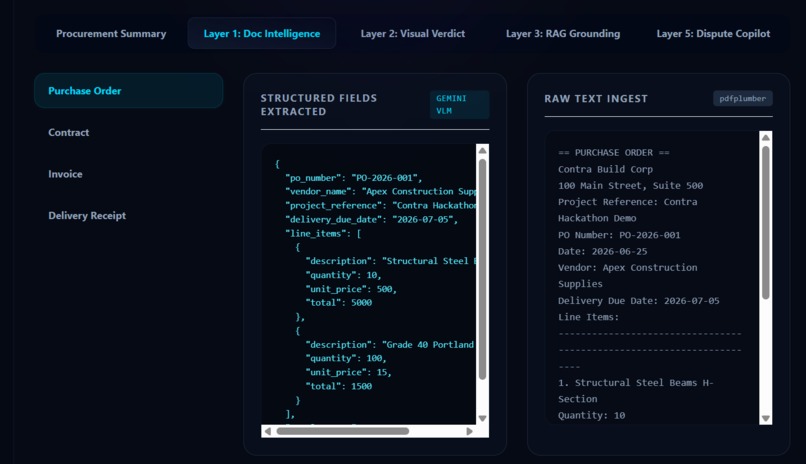This screenshot has width=806, height=464.
Task: Click the "Structural Steel" description line
Action: pos(391,261)
